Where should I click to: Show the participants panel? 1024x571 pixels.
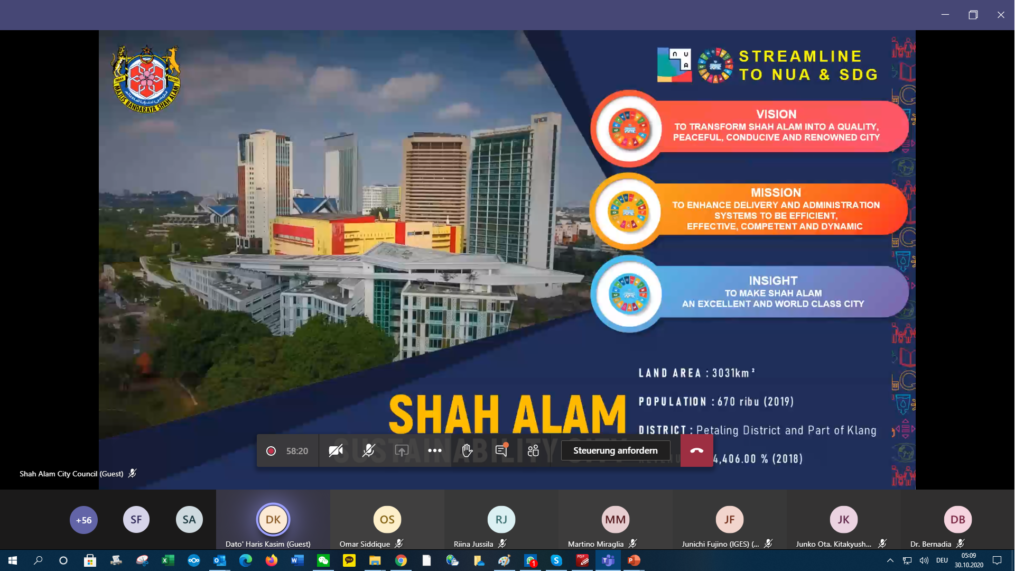533,451
